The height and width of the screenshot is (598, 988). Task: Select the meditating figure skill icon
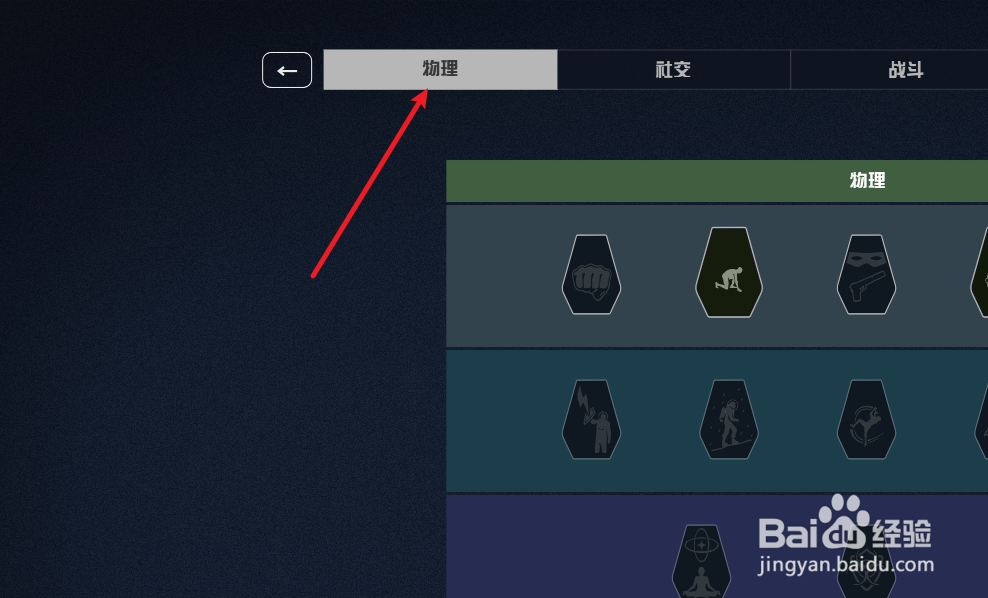coord(701,561)
